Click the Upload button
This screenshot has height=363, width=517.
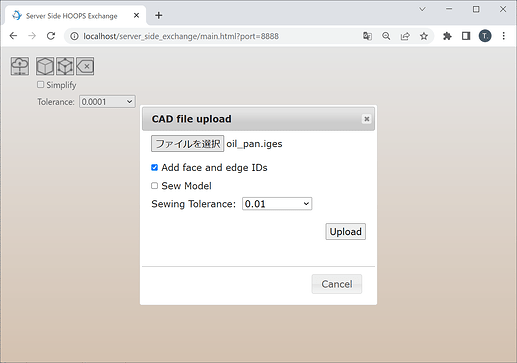click(345, 232)
